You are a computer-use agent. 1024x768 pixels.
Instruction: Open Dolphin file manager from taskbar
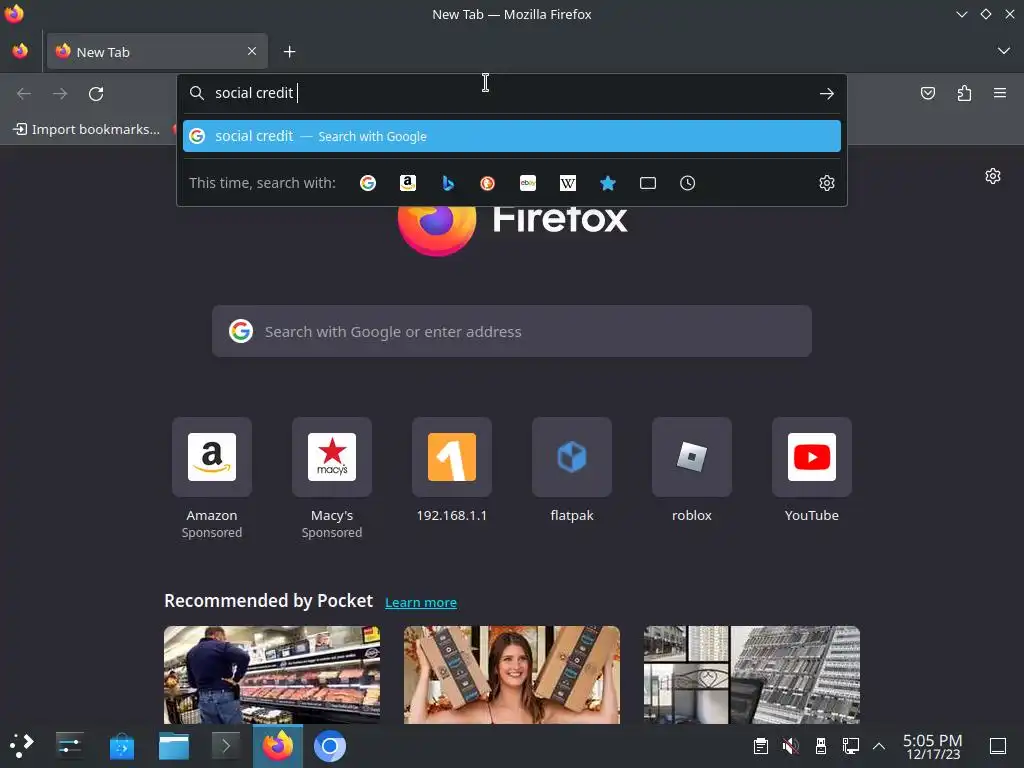click(x=174, y=746)
